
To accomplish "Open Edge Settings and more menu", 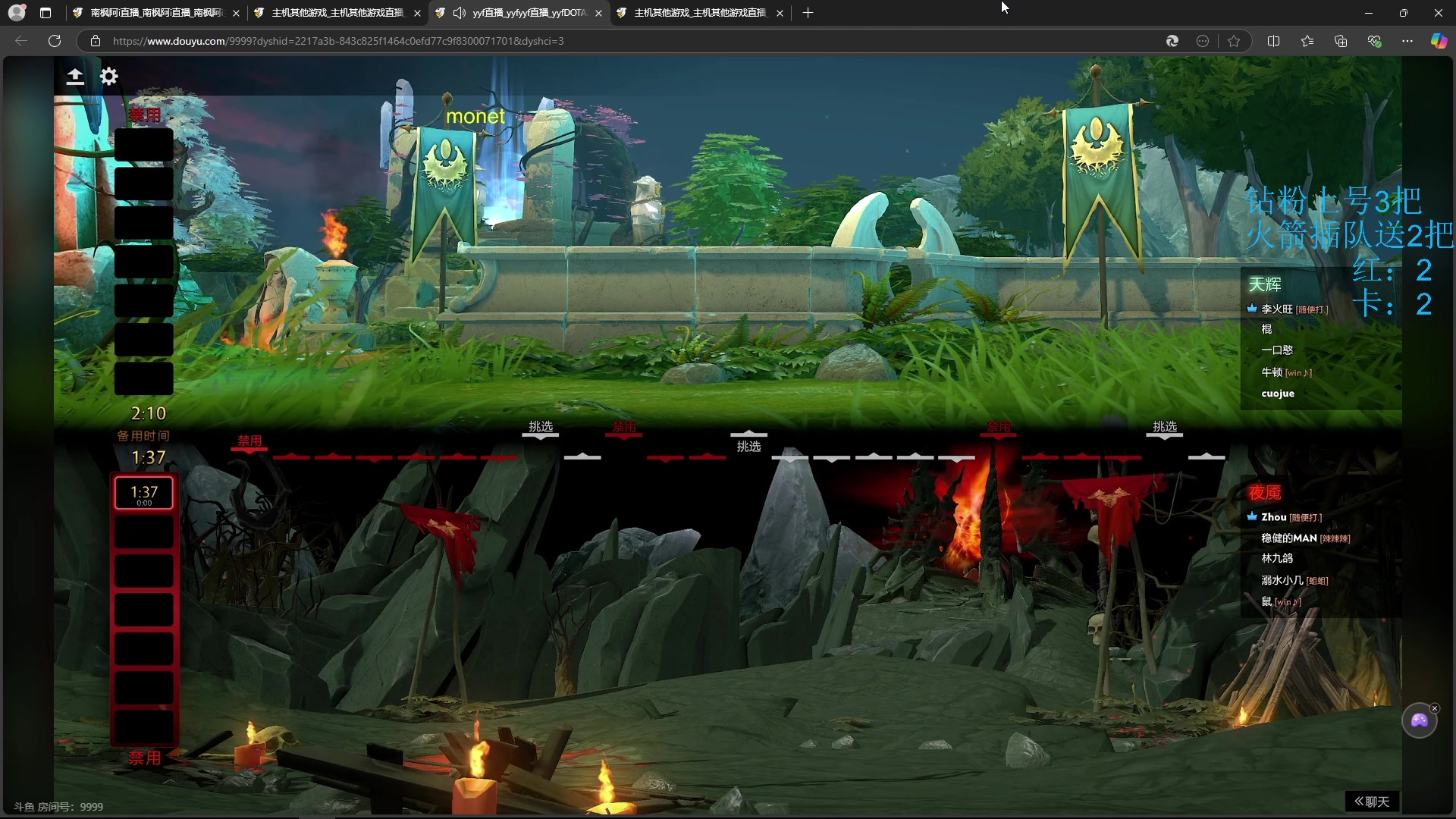I will pos(1407,41).
